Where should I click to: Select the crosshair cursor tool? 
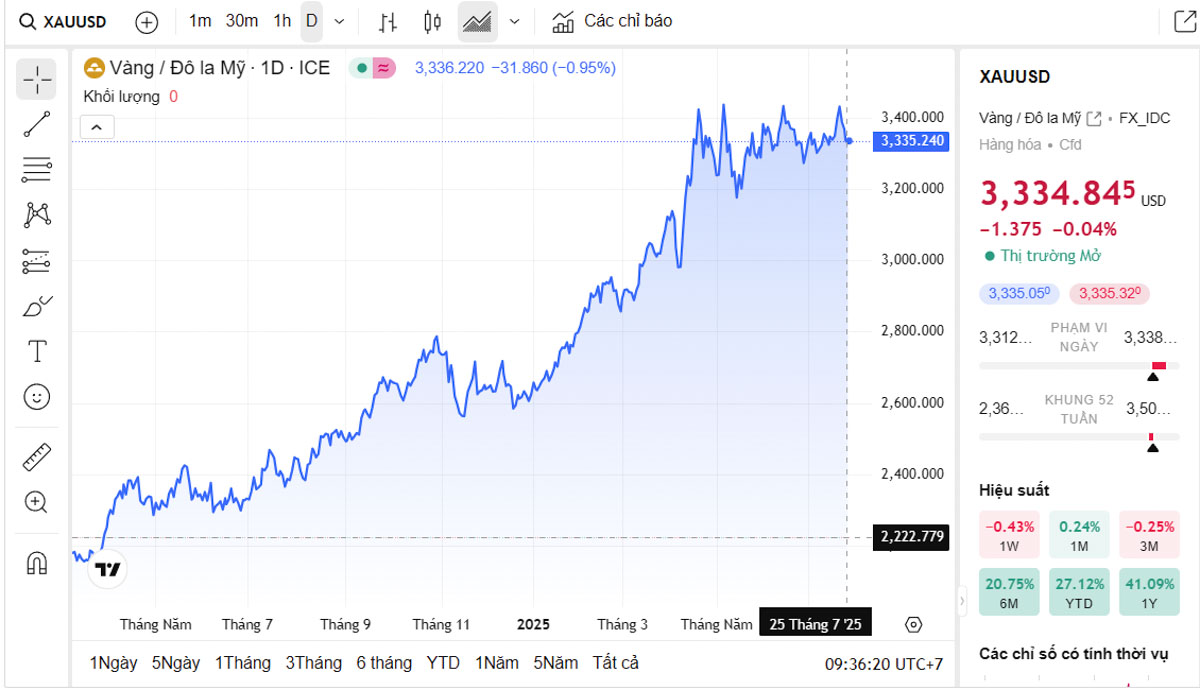coord(37,79)
